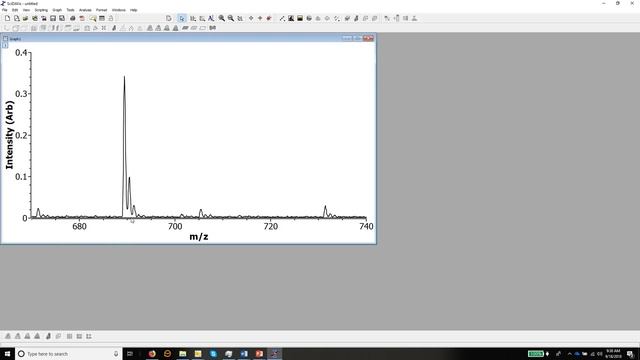
Task: Open the Format menu
Action: [x=101, y=10]
